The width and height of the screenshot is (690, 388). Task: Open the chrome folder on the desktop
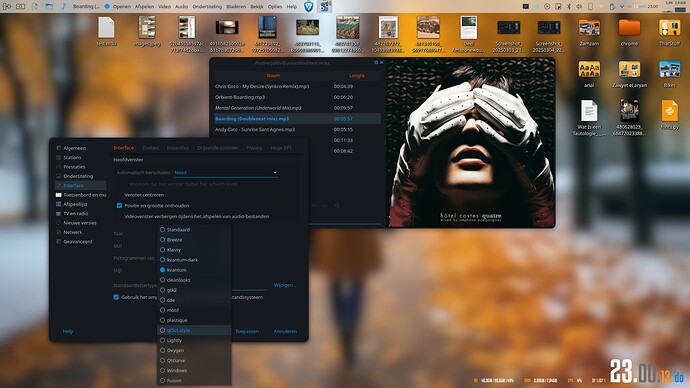pyautogui.click(x=629, y=32)
